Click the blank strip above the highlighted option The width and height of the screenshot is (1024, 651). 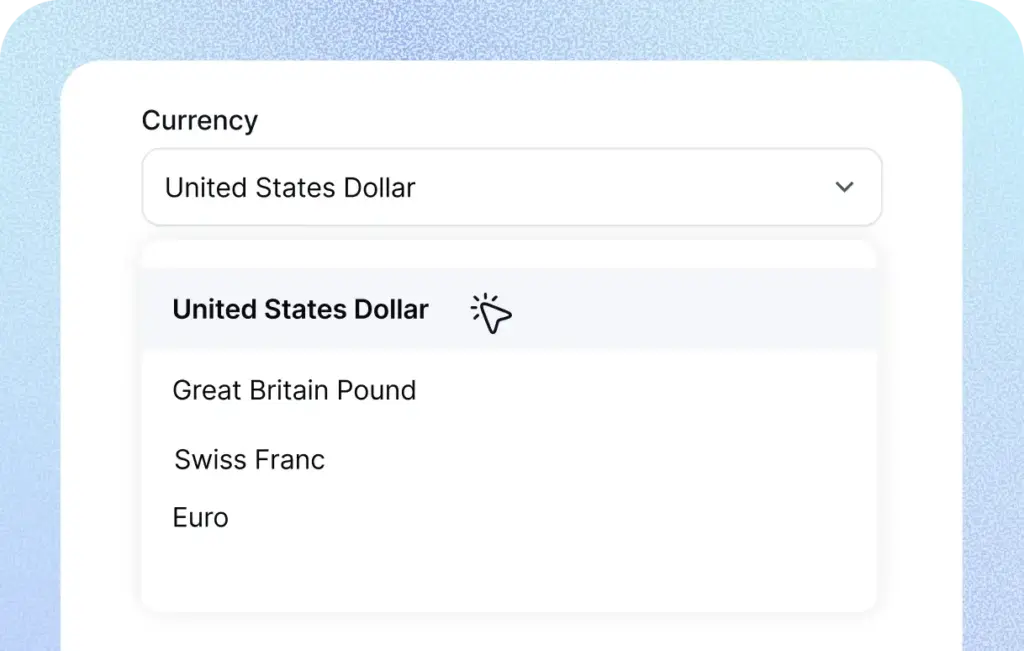[x=509, y=254]
